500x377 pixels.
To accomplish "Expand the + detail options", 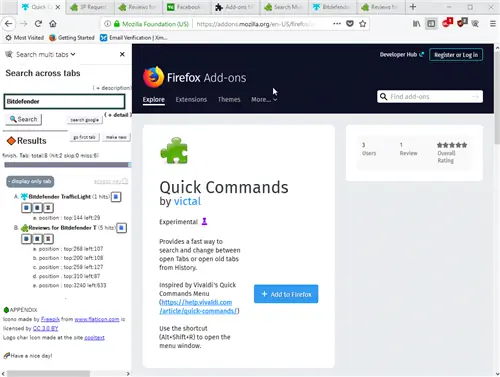I will tap(118, 115).
